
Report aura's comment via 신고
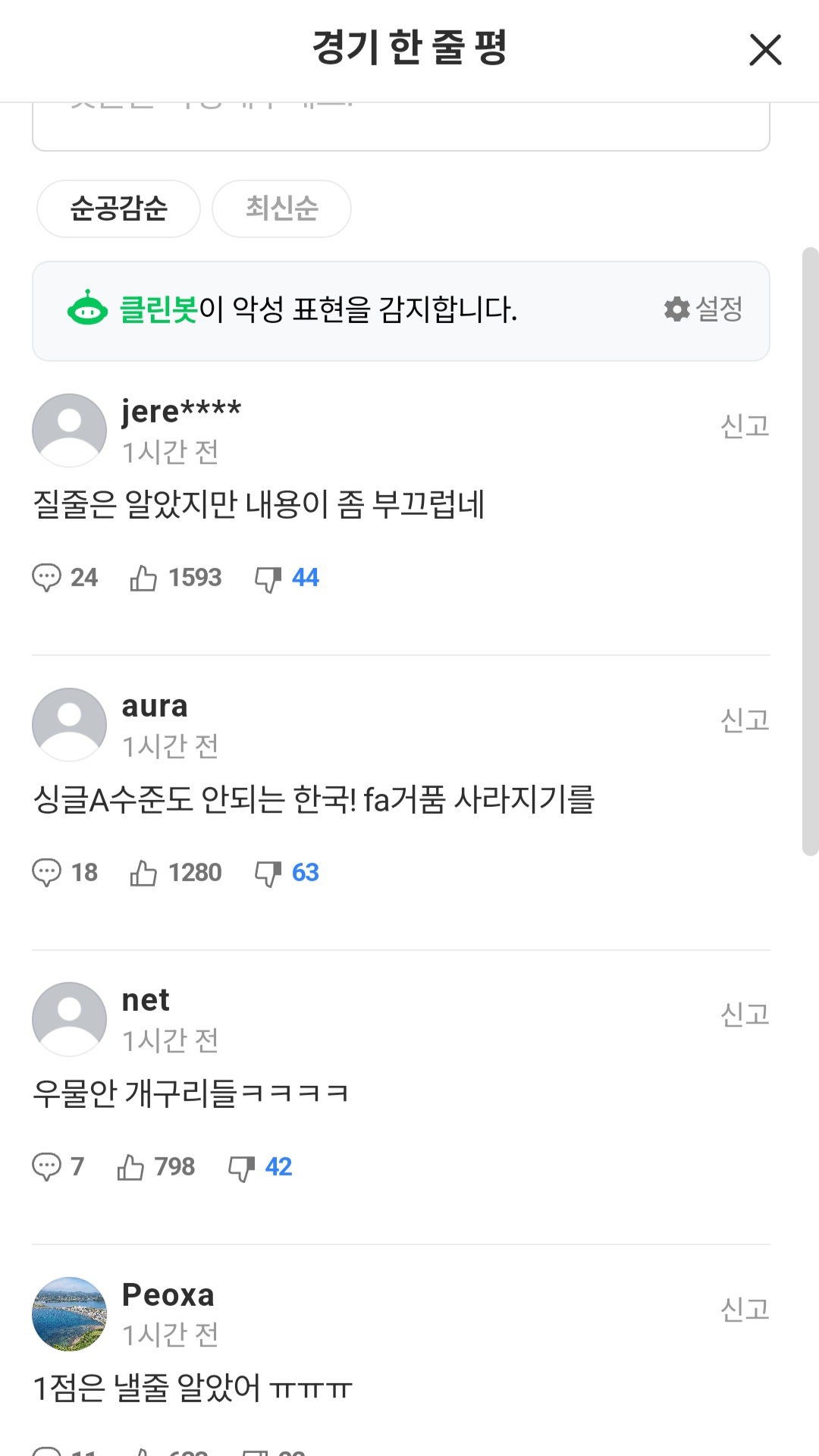[x=745, y=720]
